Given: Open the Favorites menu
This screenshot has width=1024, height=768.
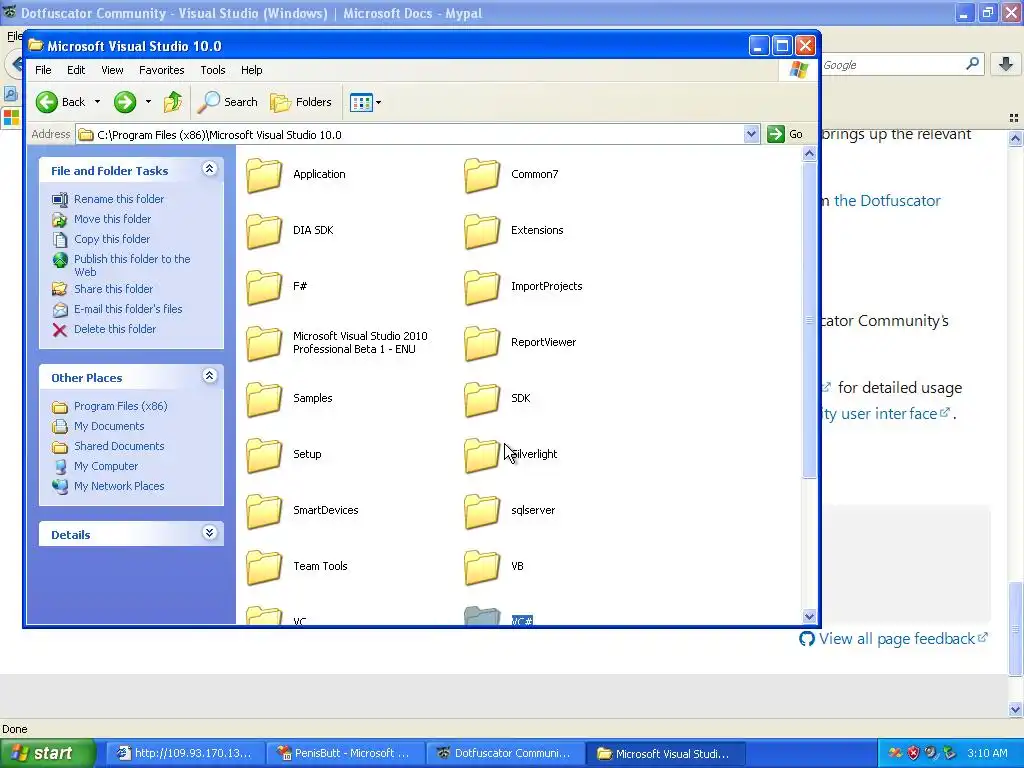Looking at the screenshot, I should click(161, 70).
